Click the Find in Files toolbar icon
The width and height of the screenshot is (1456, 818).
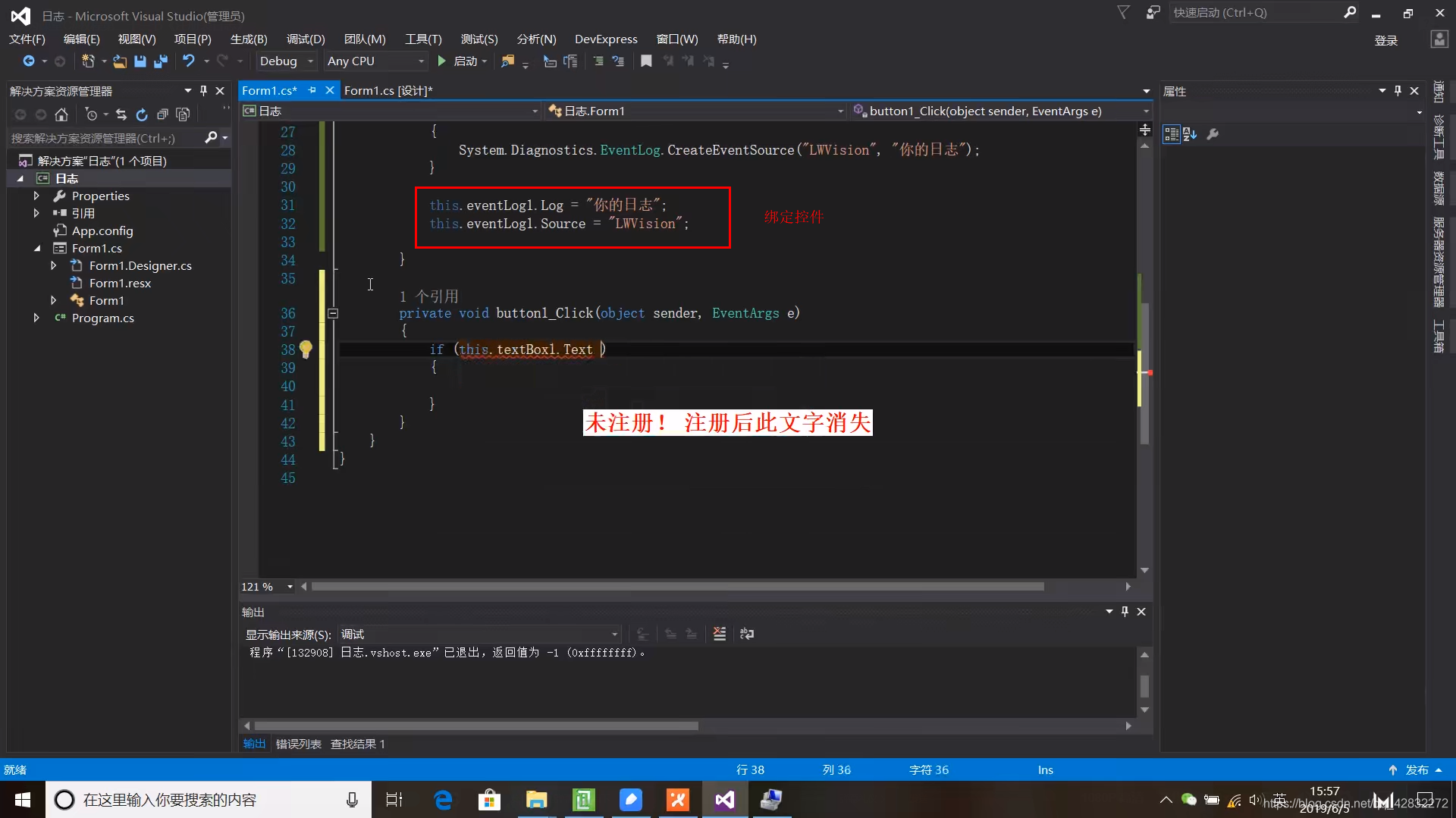pos(507,61)
